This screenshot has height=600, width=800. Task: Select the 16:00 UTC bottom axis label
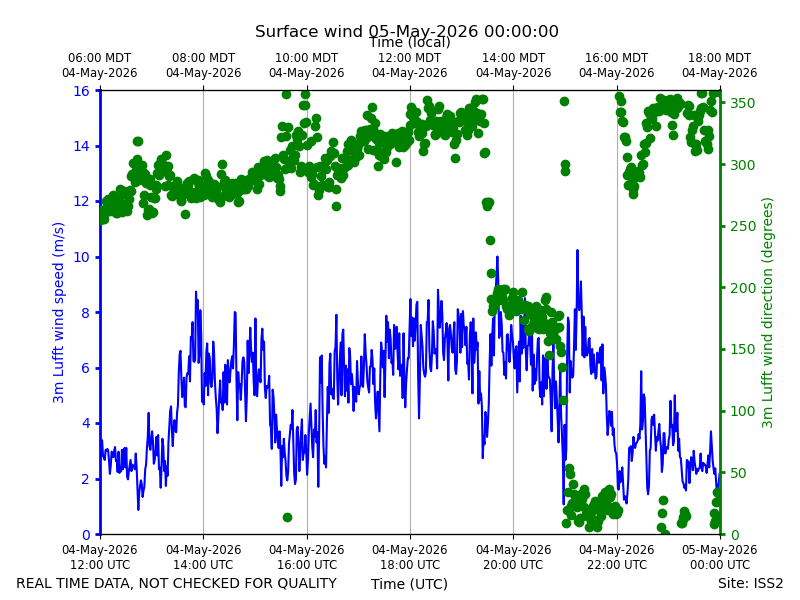click(x=307, y=557)
